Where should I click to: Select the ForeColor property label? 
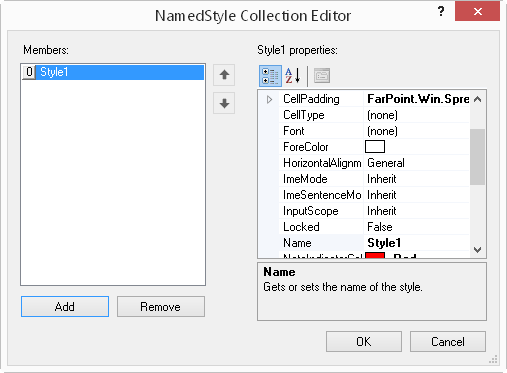click(306, 147)
